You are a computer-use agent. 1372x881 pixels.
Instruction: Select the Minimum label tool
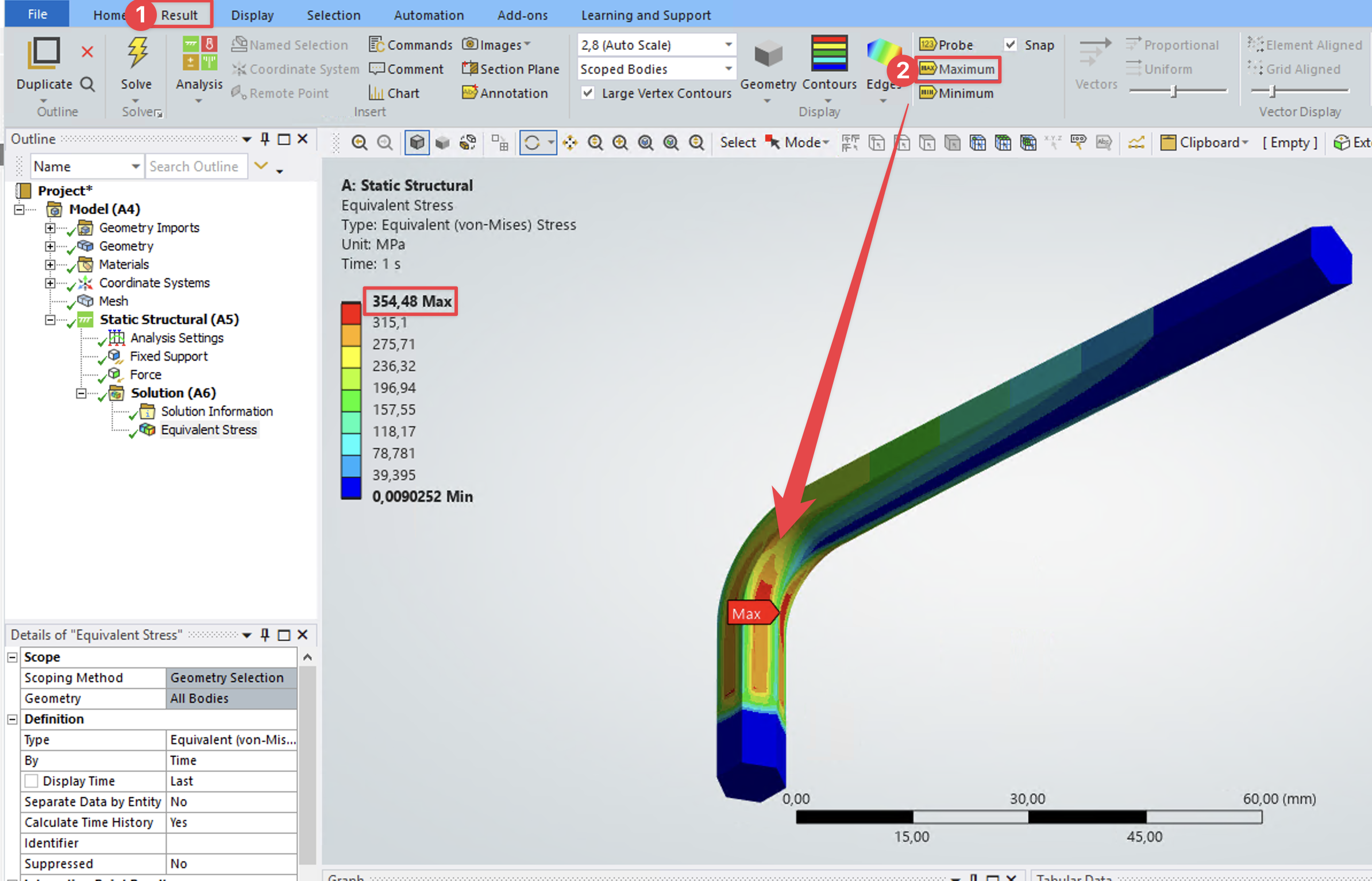click(x=956, y=93)
